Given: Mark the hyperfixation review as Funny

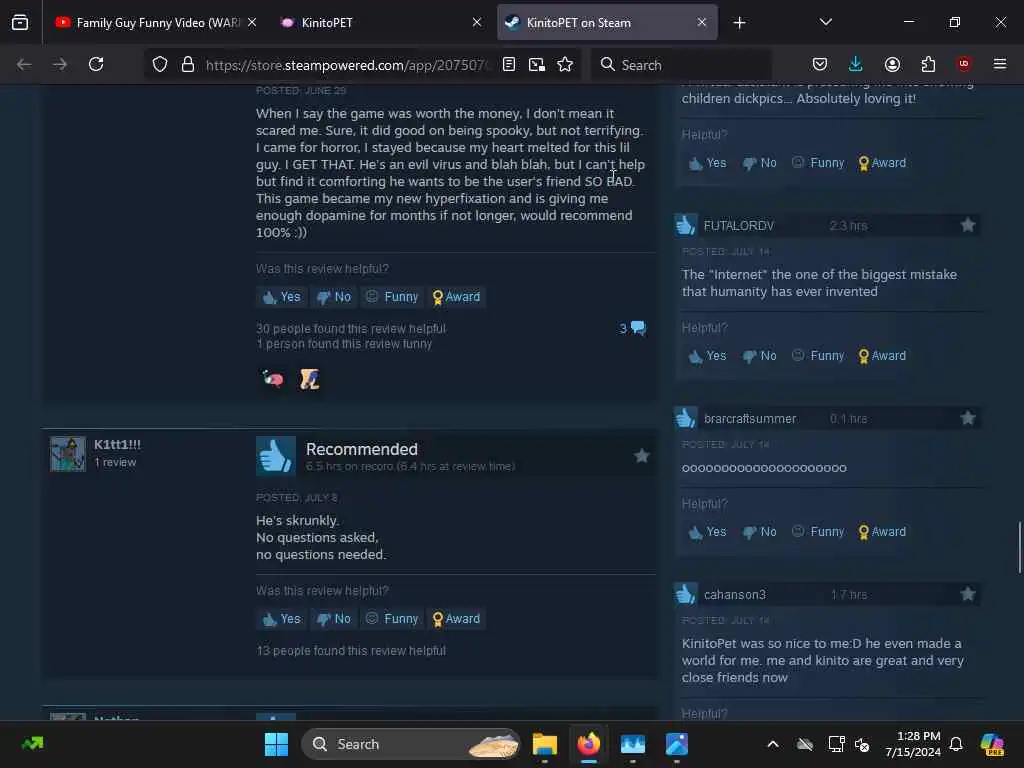Looking at the screenshot, I should pyautogui.click(x=392, y=297).
